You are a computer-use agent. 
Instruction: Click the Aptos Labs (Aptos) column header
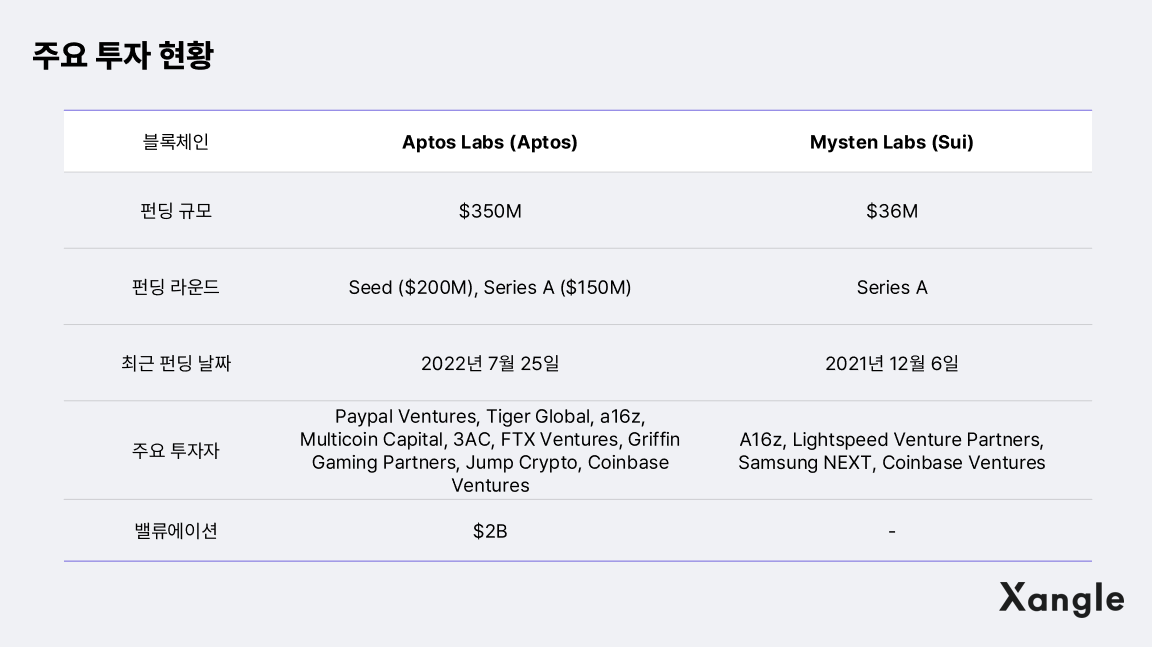click(x=490, y=142)
